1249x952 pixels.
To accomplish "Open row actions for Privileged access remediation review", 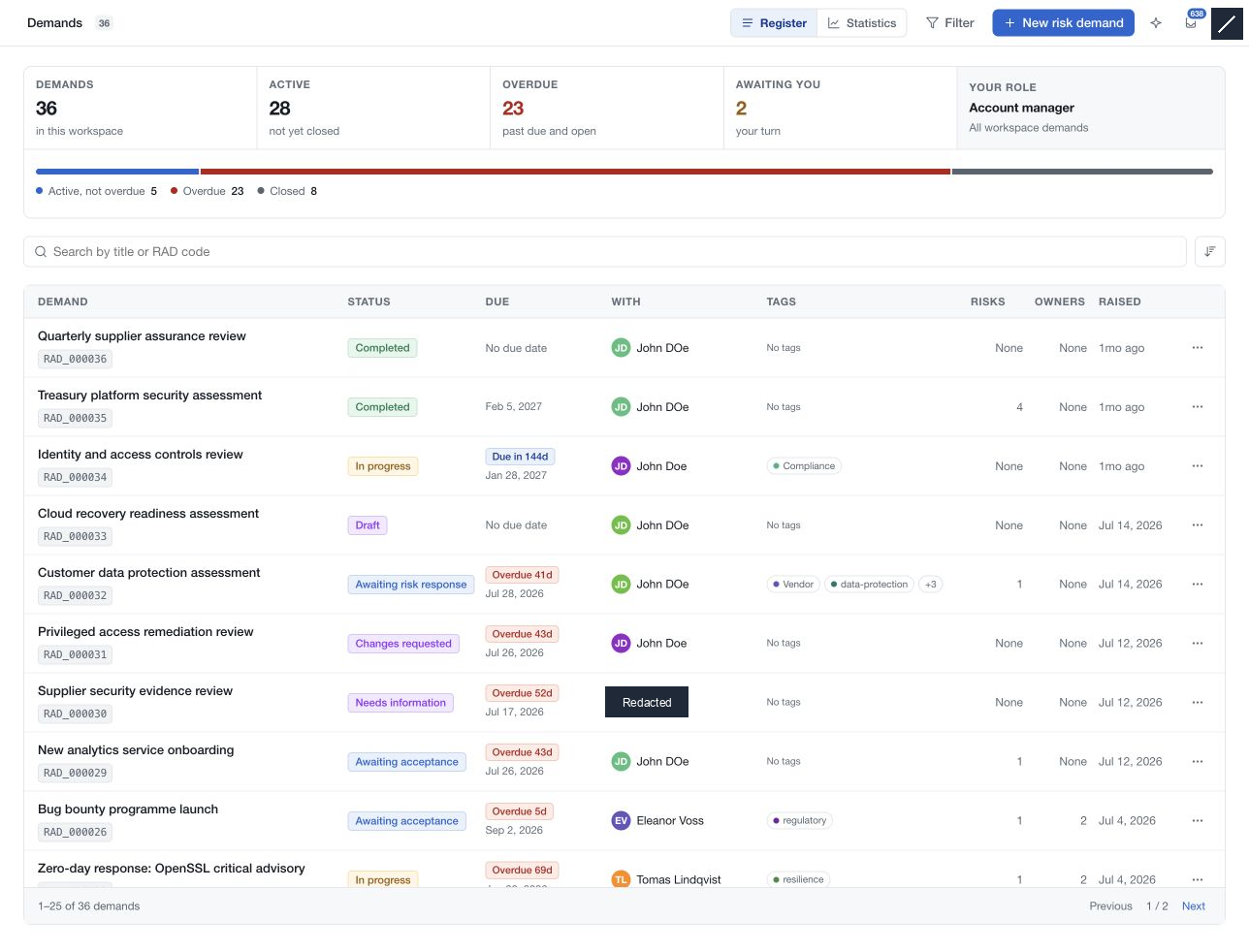I will (1198, 644).
